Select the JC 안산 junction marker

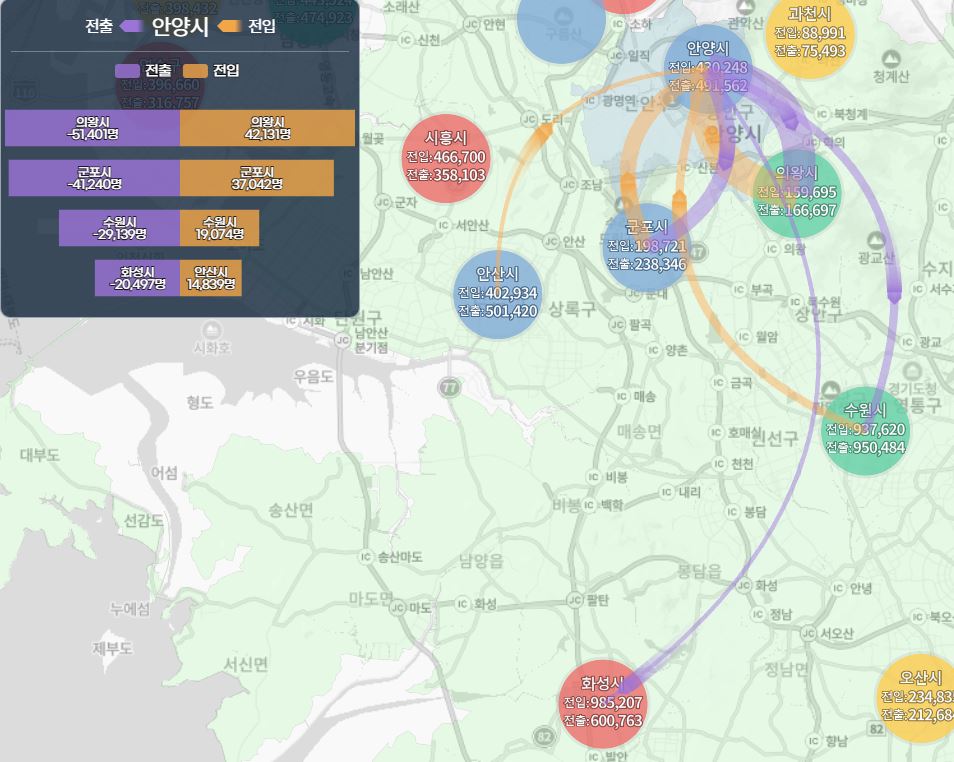(x=551, y=242)
